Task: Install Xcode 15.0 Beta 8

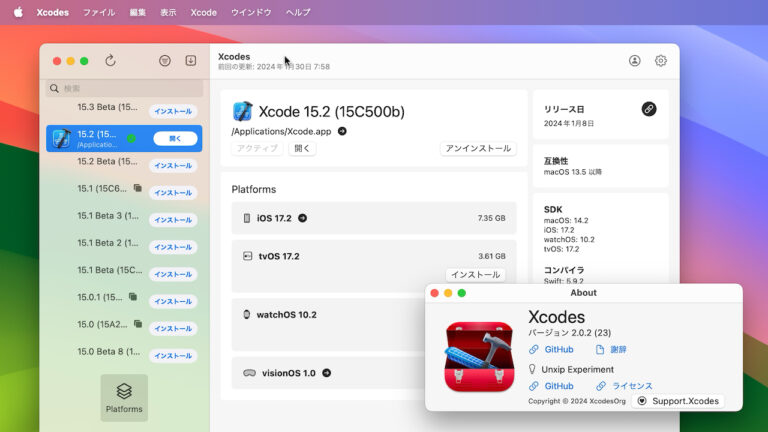Action: [x=173, y=356]
